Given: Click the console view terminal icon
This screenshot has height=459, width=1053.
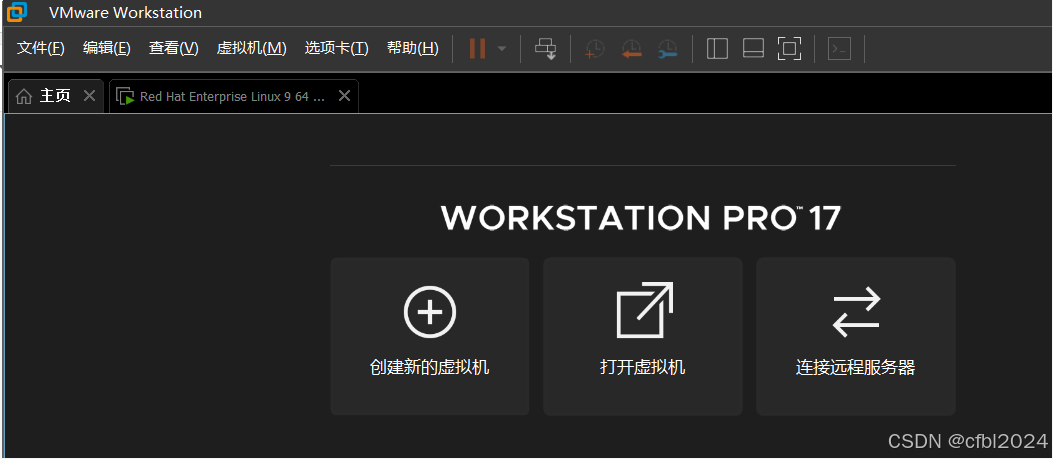Looking at the screenshot, I should [x=839, y=48].
